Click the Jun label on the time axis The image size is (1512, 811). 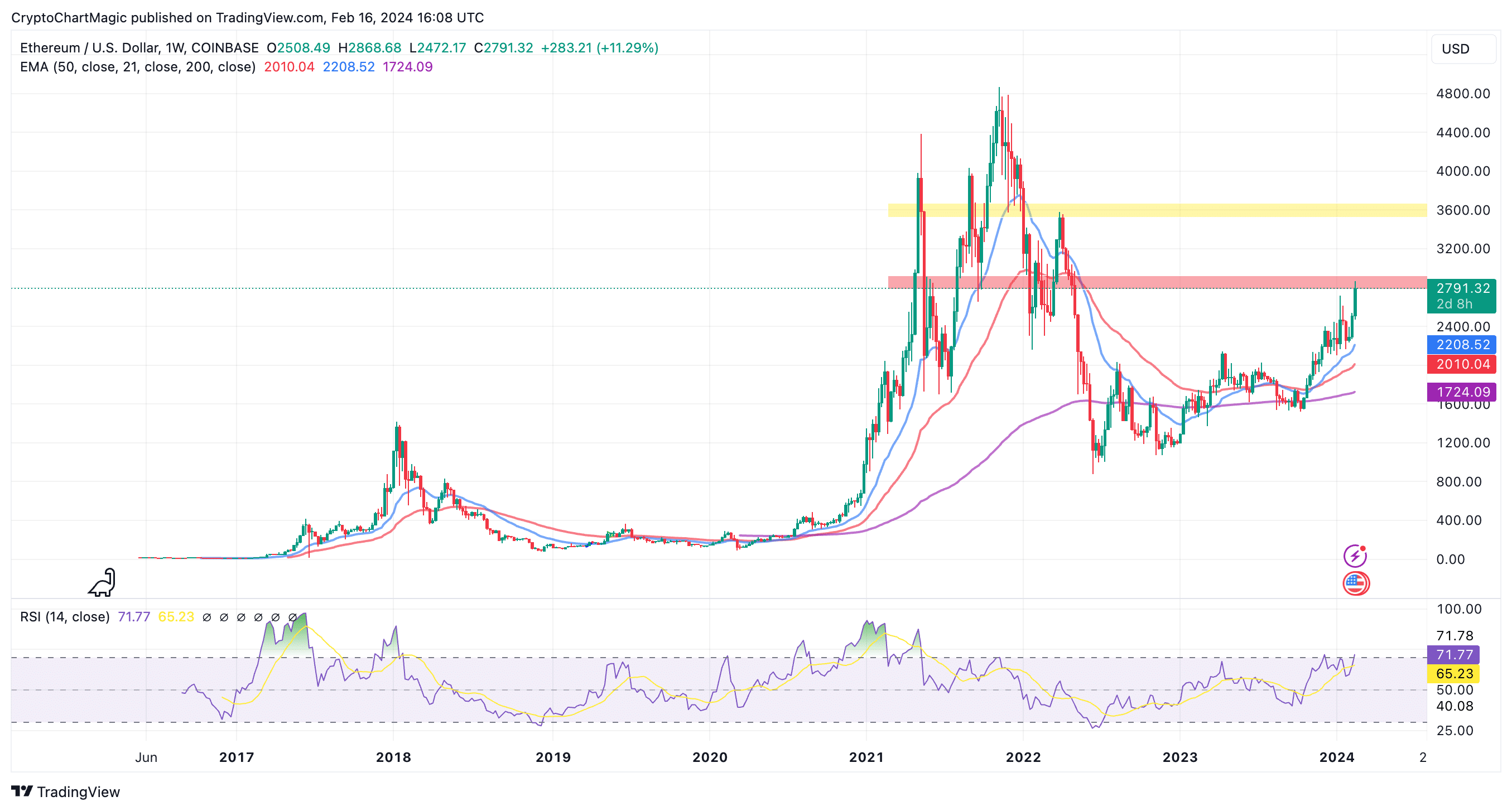146,757
